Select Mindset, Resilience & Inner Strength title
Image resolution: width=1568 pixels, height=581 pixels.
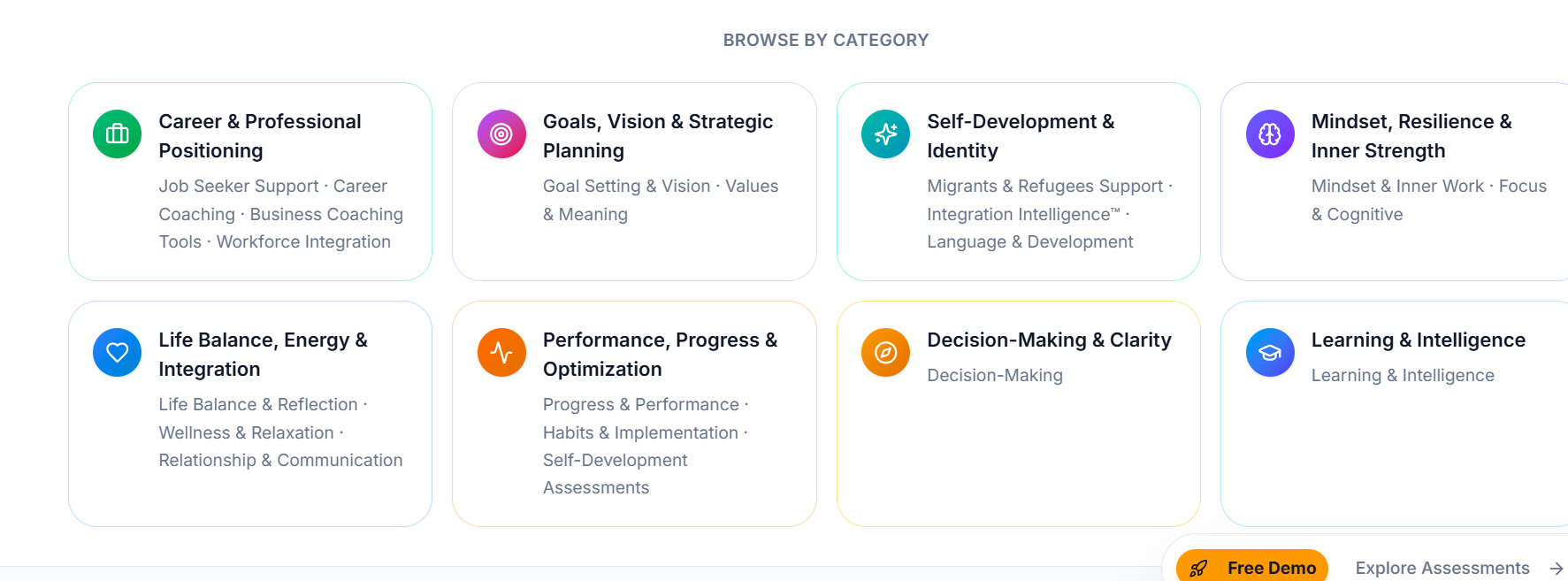(x=1411, y=136)
